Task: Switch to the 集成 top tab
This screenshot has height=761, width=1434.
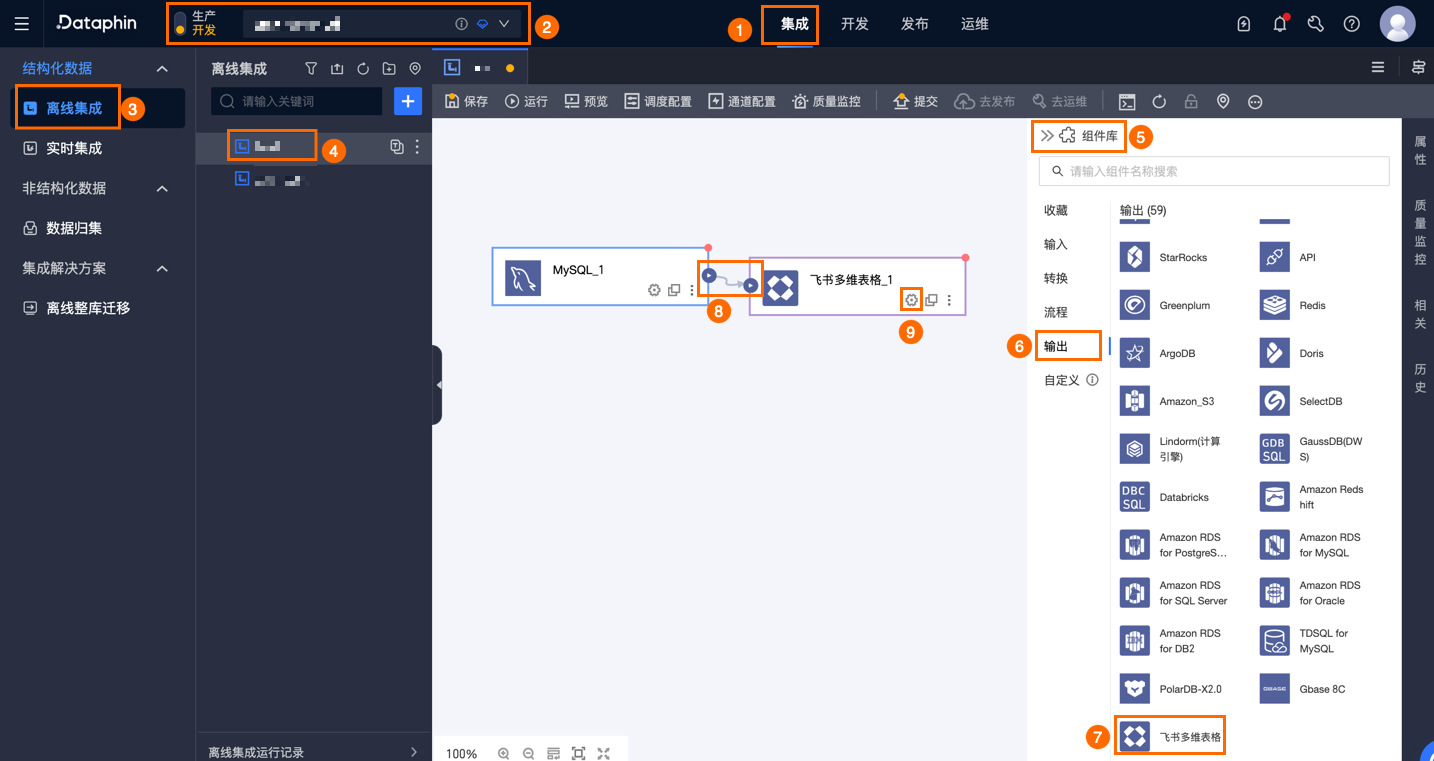Action: coord(795,24)
